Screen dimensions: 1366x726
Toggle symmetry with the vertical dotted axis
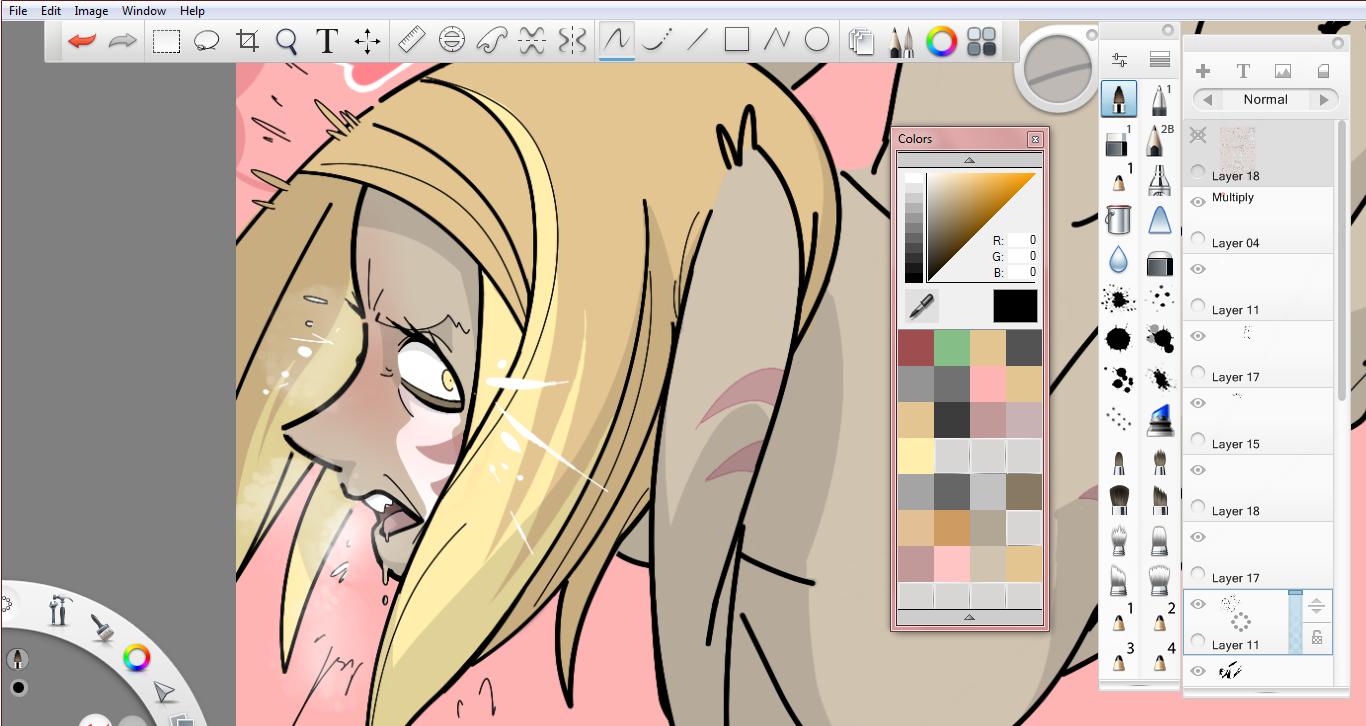coord(572,41)
